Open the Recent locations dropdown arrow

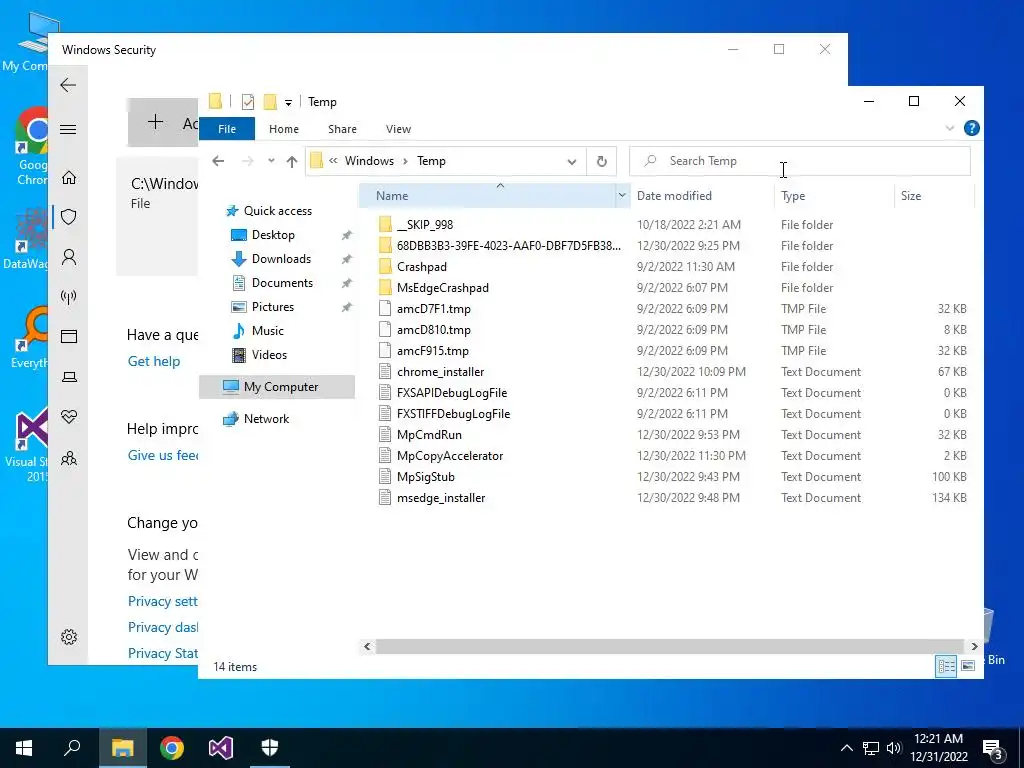pyautogui.click(x=271, y=161)
